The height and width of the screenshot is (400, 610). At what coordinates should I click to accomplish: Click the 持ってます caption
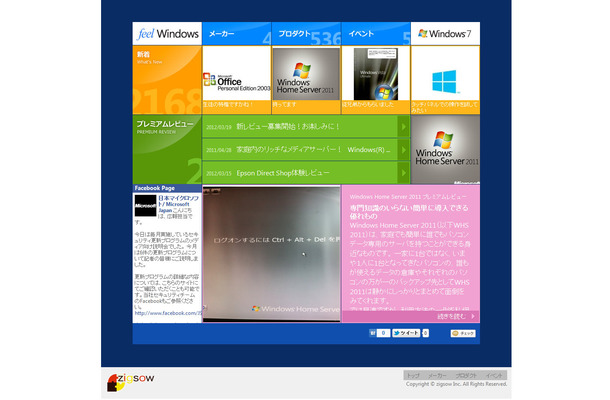[x=284, y=105]
